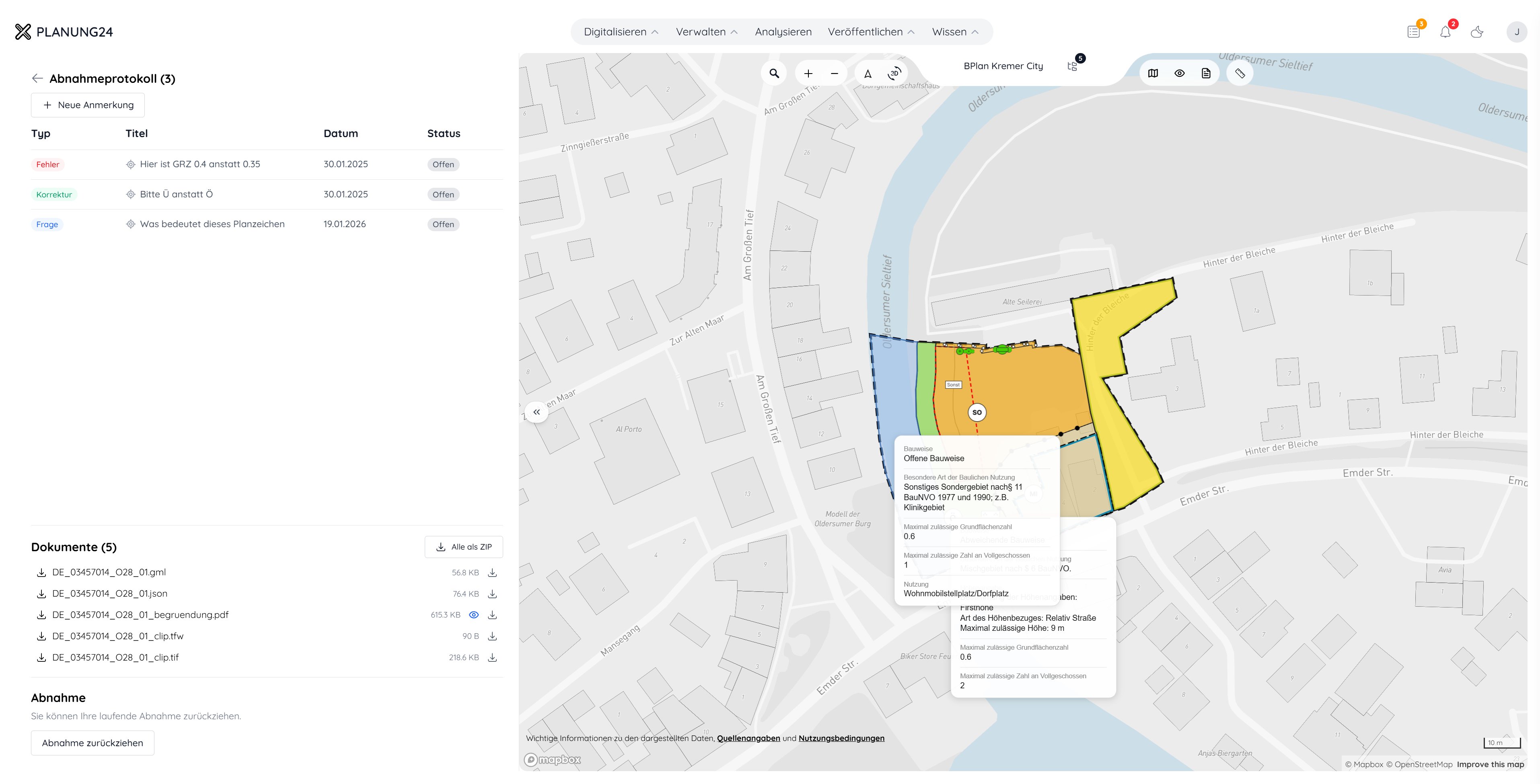Expand the Wissen menu

pyautogui.click(x=955, y=32)
